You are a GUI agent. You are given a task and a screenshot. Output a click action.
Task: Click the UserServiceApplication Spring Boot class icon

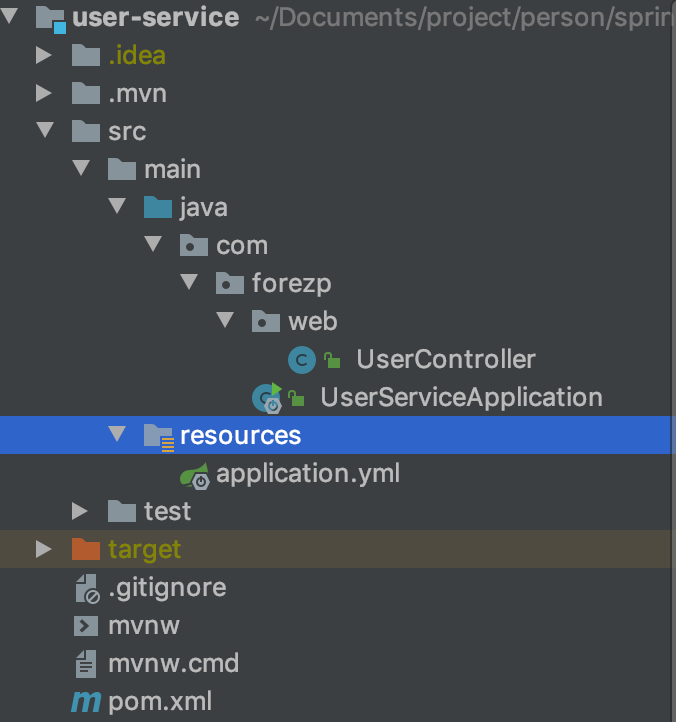point(267,398)
